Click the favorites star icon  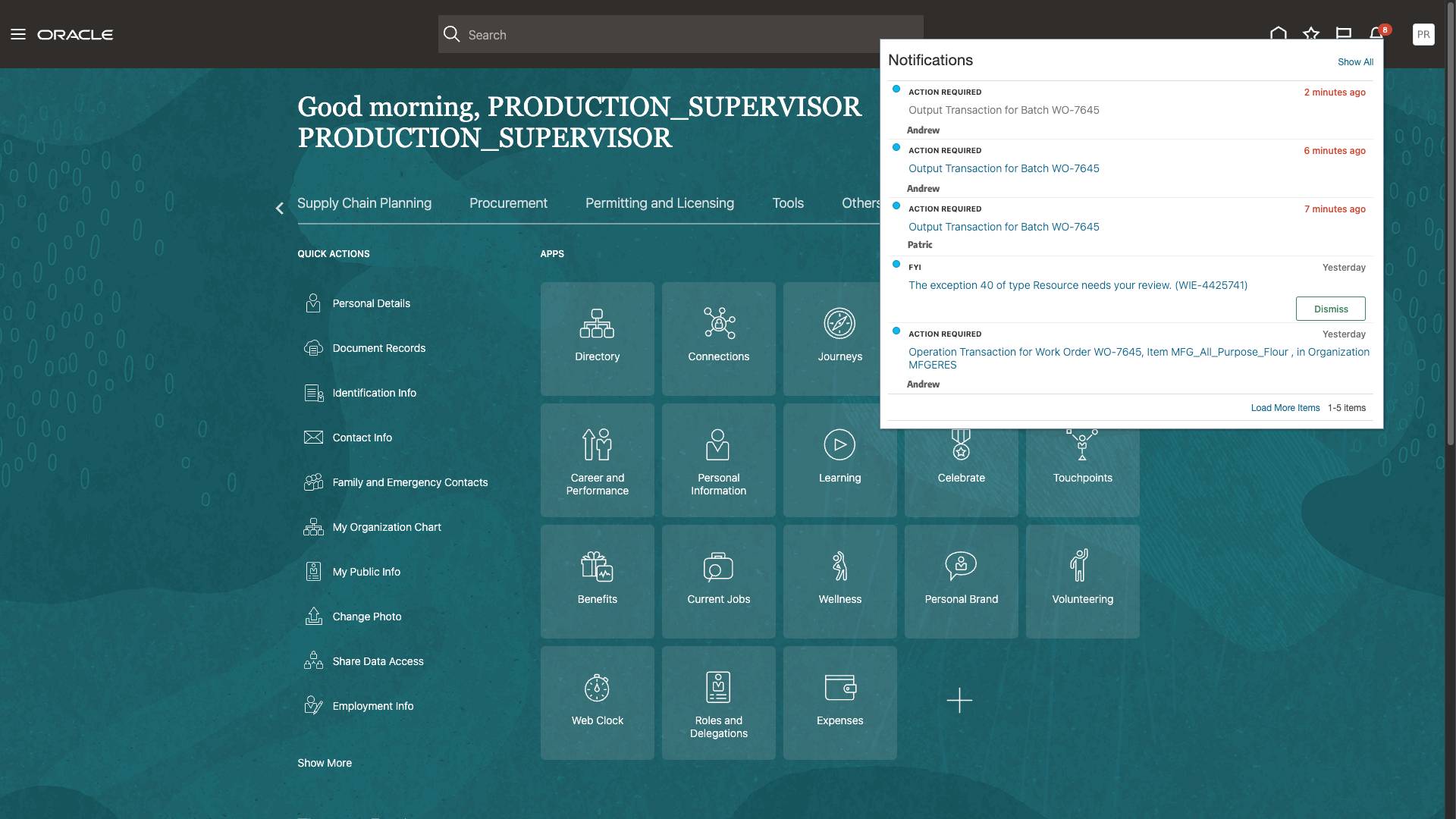pos(1311,34)
